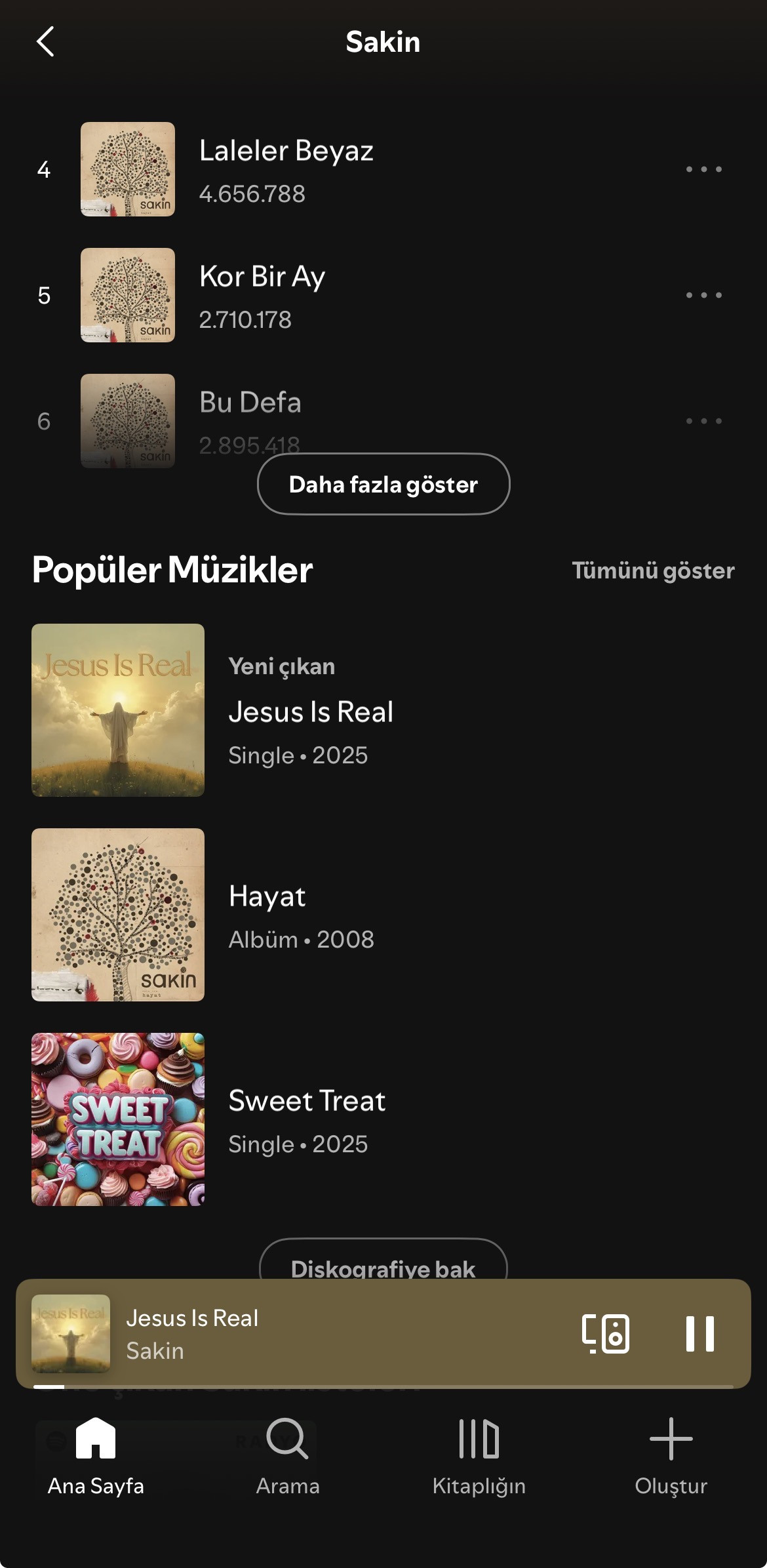
Task: Pause the currently playing song
Action: [699, 1333]
